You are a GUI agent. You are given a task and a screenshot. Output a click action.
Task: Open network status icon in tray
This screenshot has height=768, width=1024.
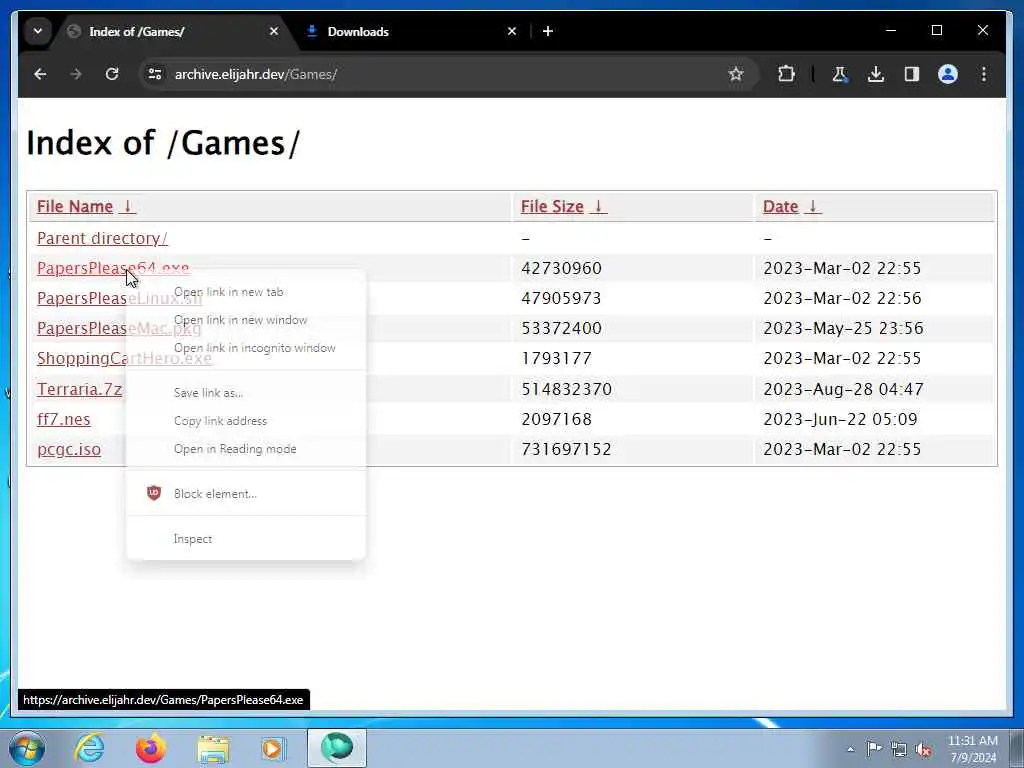[899, 749]
